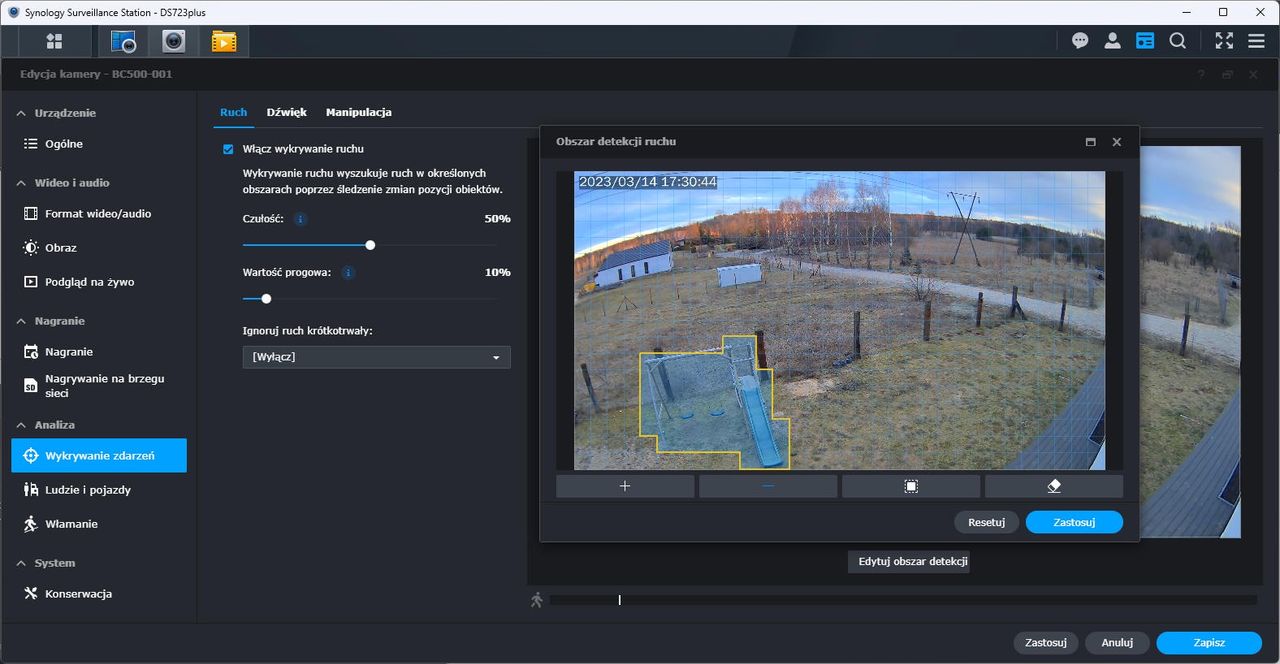Click the Zapisz button
The height and width of the screenshot is (664, 1280).
(x=1209, y=643)
